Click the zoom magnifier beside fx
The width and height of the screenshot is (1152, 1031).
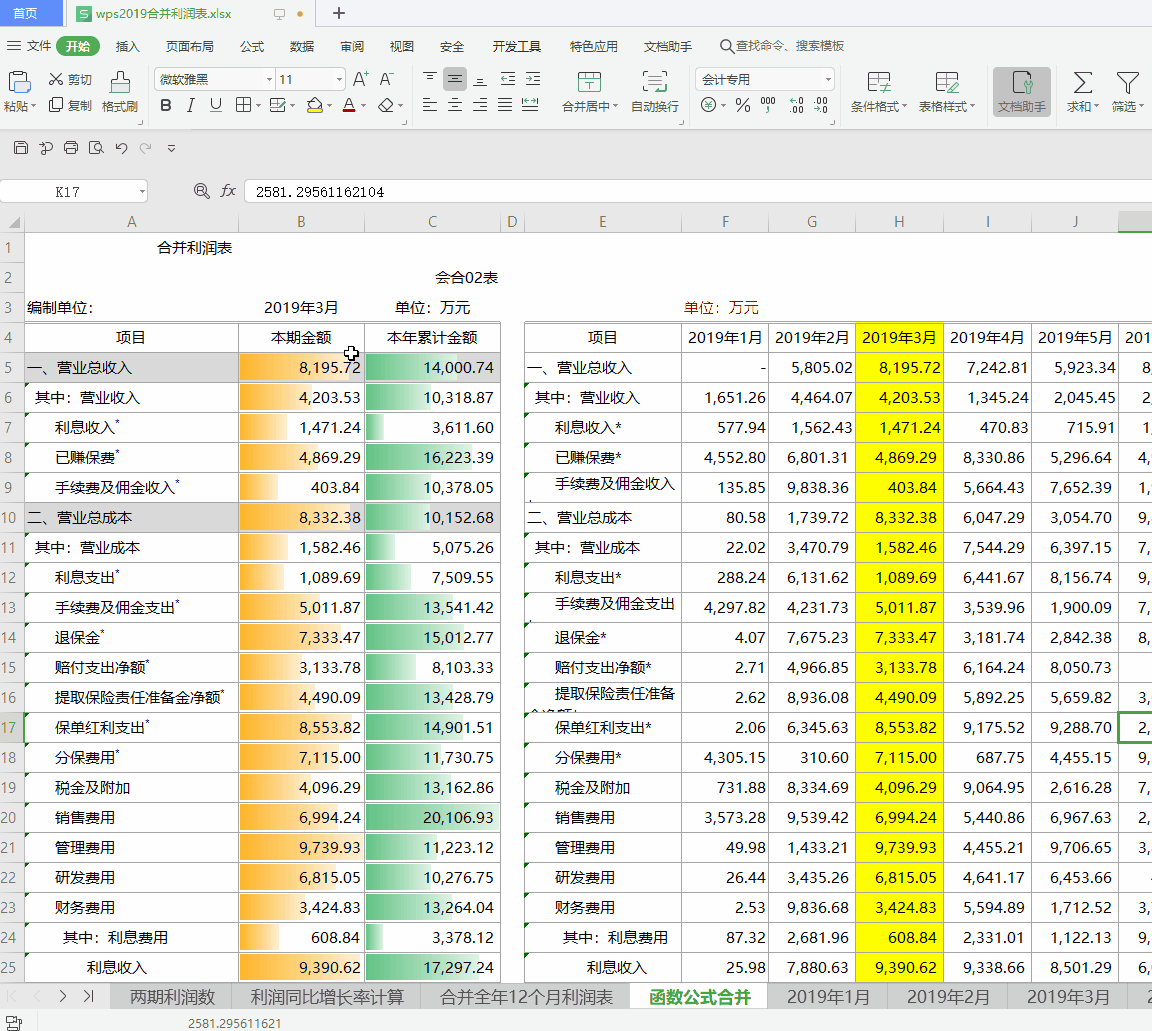coord(201,191)
